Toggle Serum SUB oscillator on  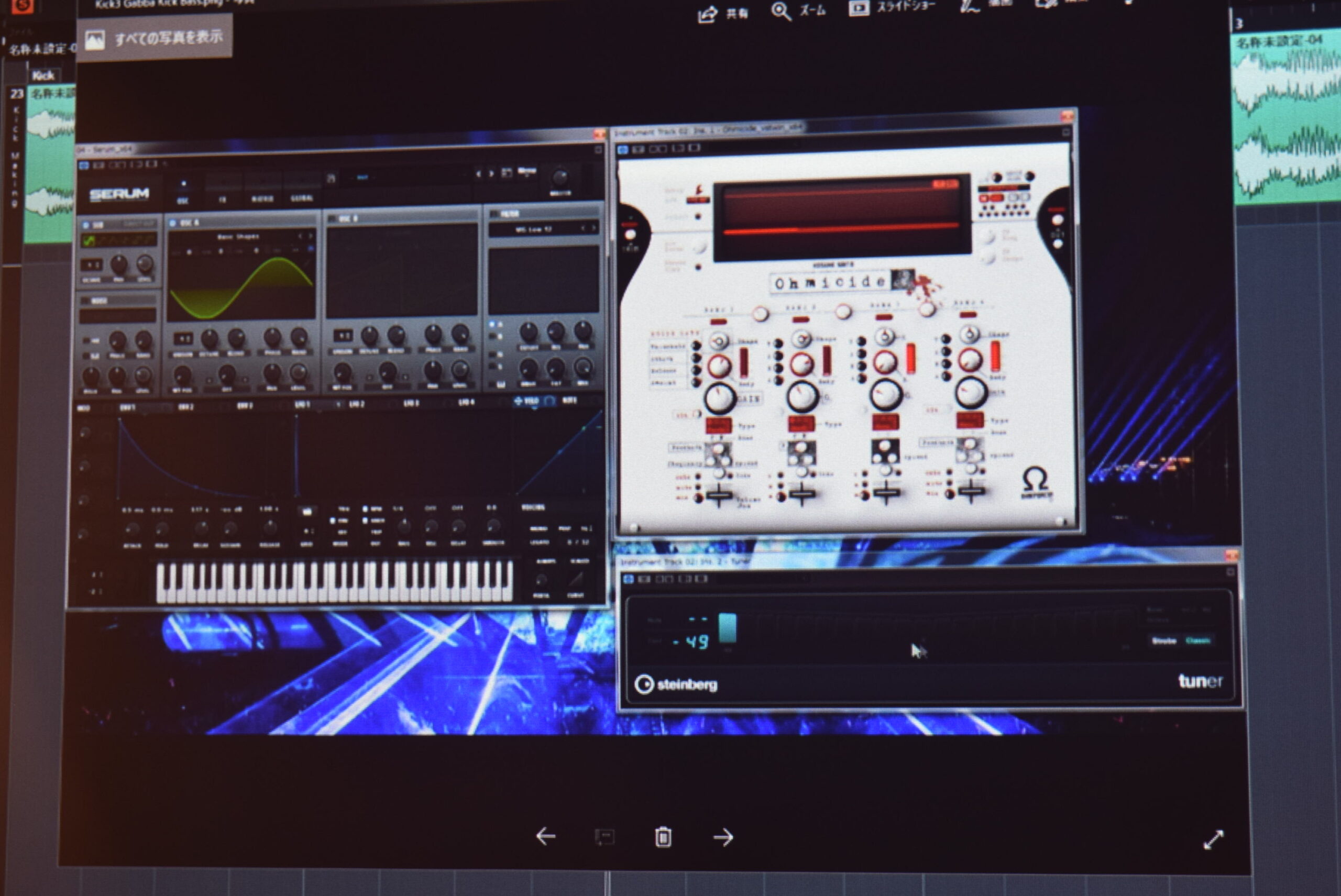click(x=86, y=225)
